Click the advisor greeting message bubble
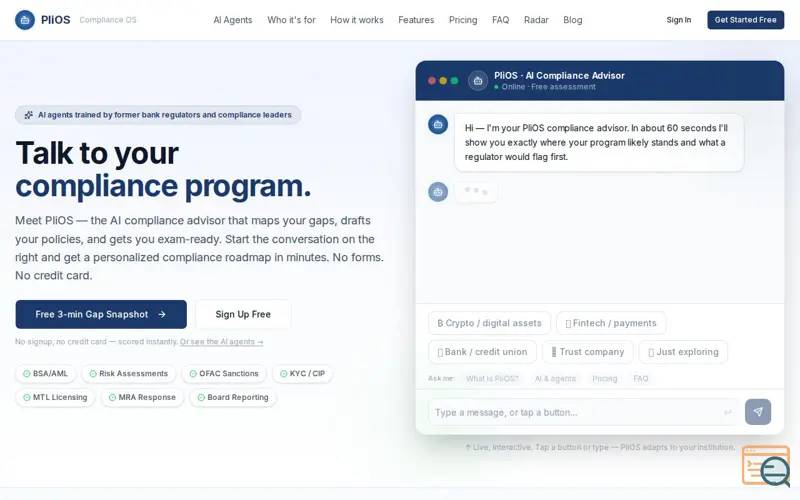Viewport: 800px width, 500px height. (599, 142)
